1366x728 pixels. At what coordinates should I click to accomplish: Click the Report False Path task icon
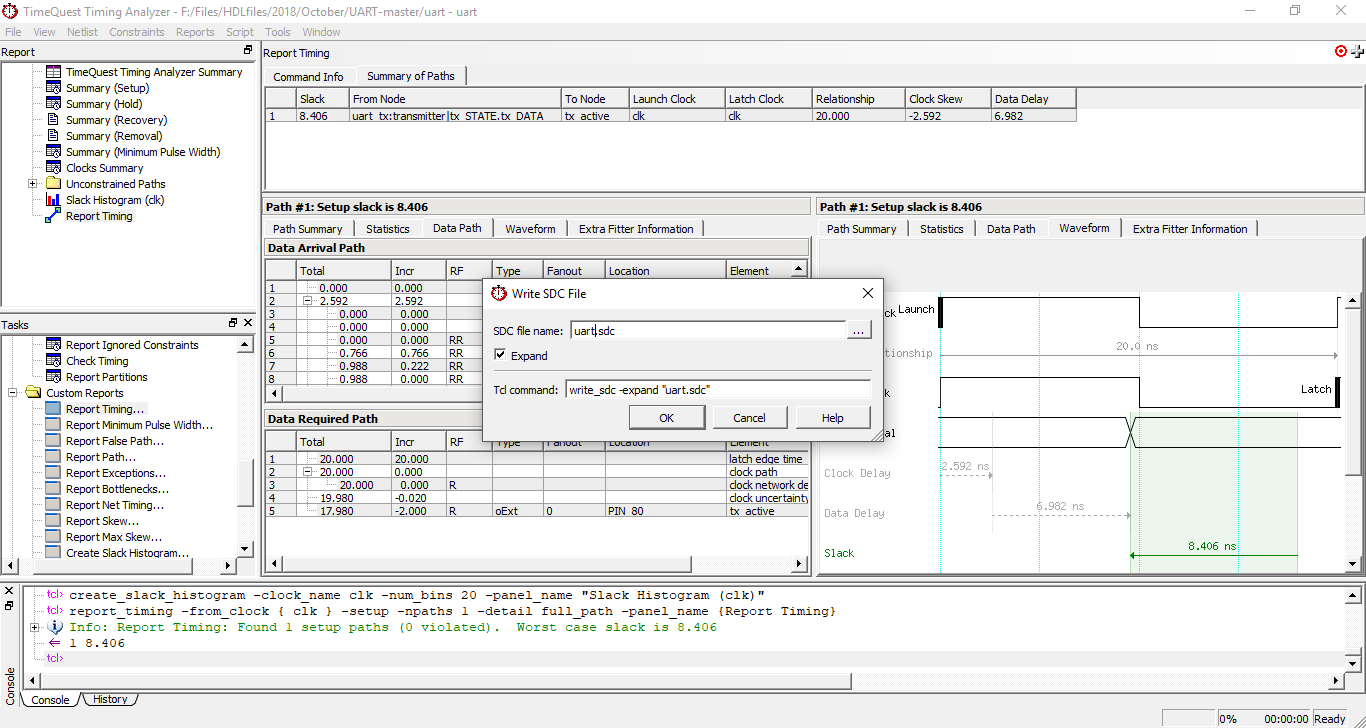tap(53, 441)
